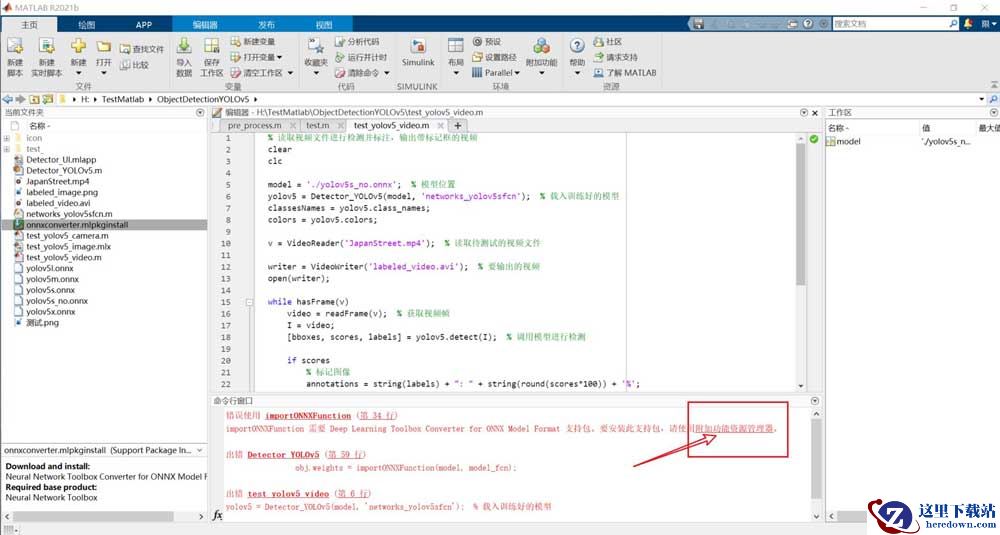
Task: Switch to the 绘图 (Plots) ribbon tab
Action: pyautogui.click(x=86, y=25)
